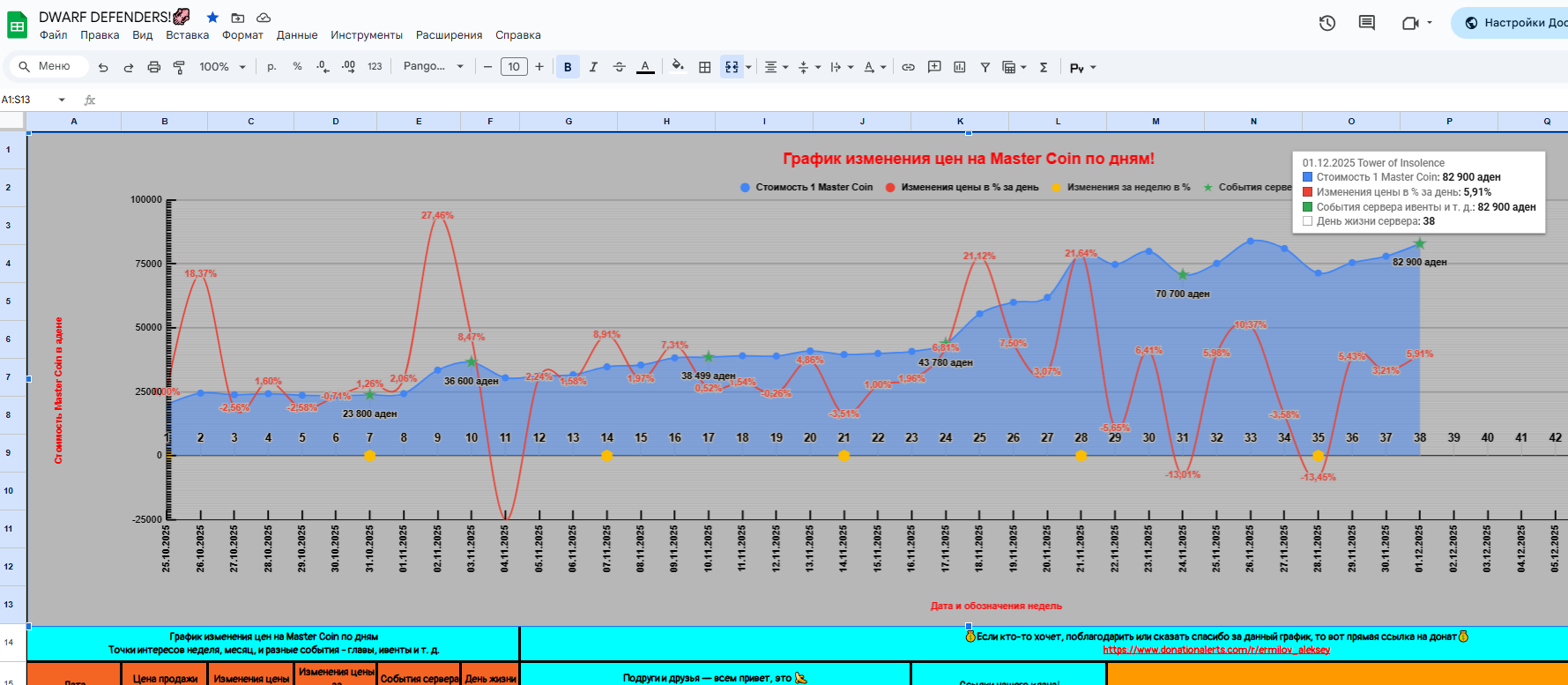Toggle italic formatting

tap(593, 67)
